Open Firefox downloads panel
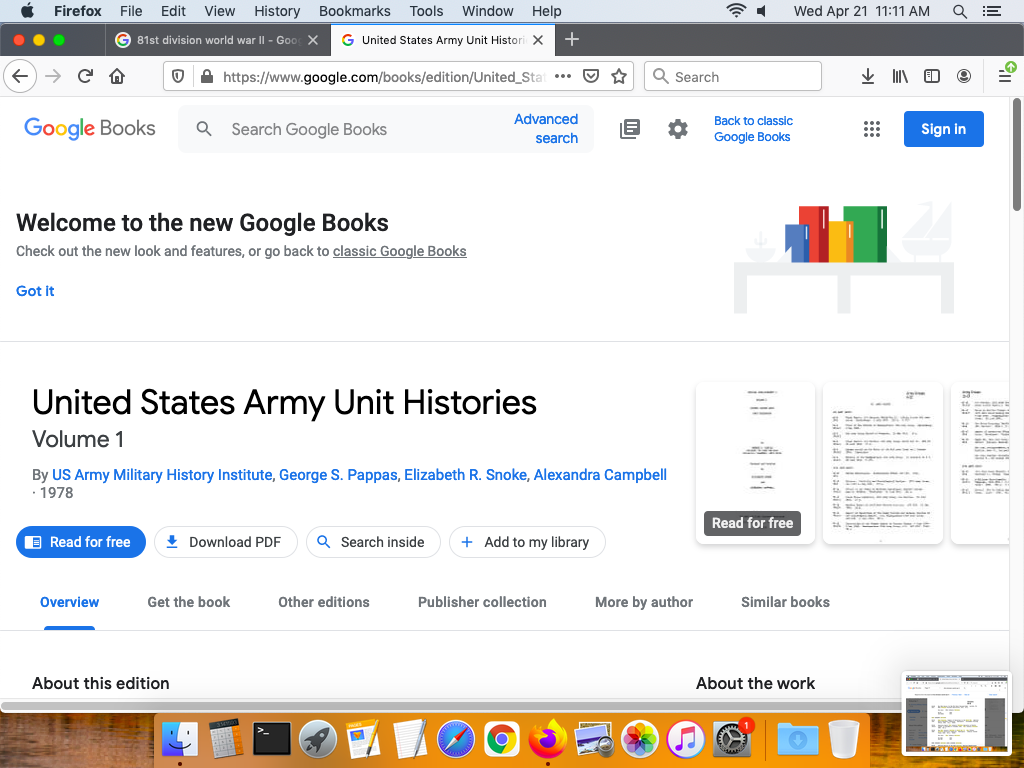The image size is (1024, 768). 868,77
